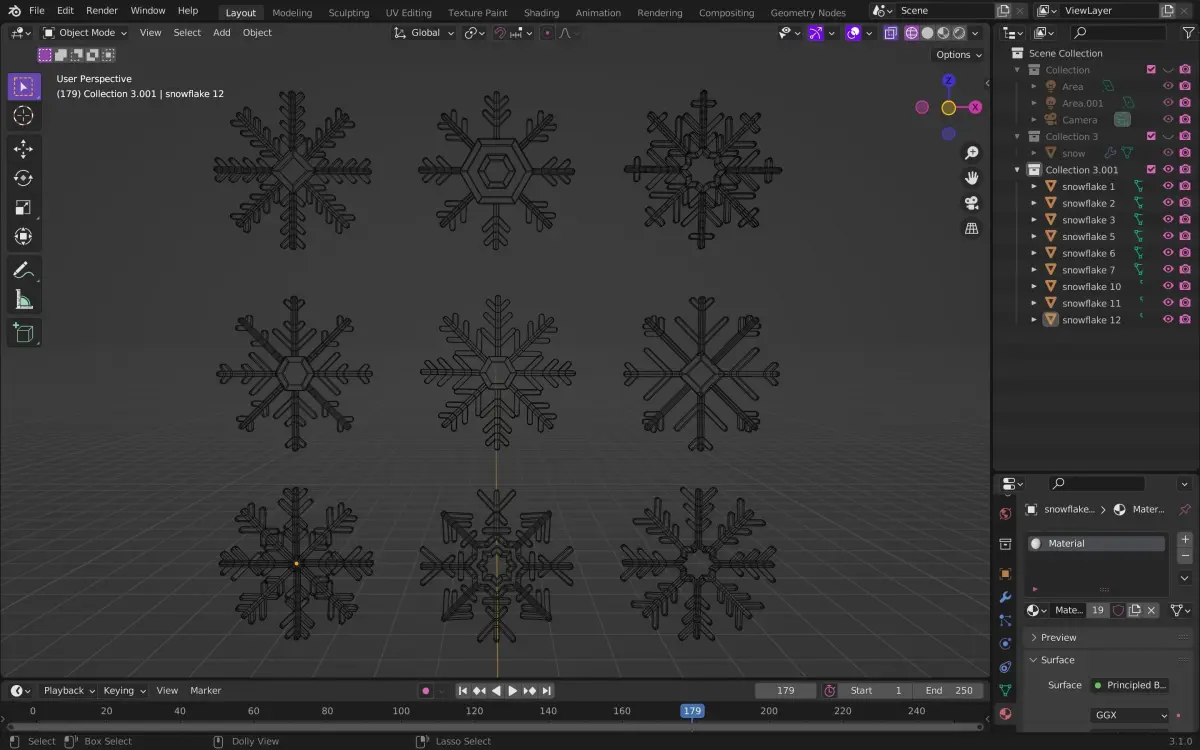Open the shading options dropdown arrow

point(974,33)
